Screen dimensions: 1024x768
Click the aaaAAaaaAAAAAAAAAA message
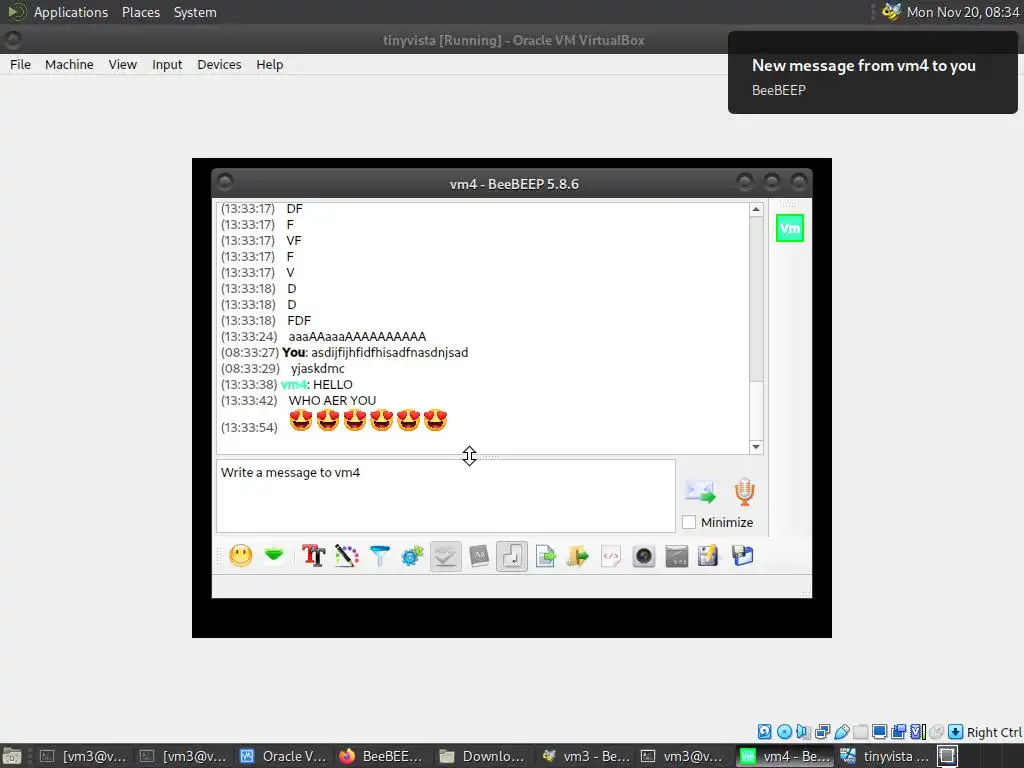point(357,336)
